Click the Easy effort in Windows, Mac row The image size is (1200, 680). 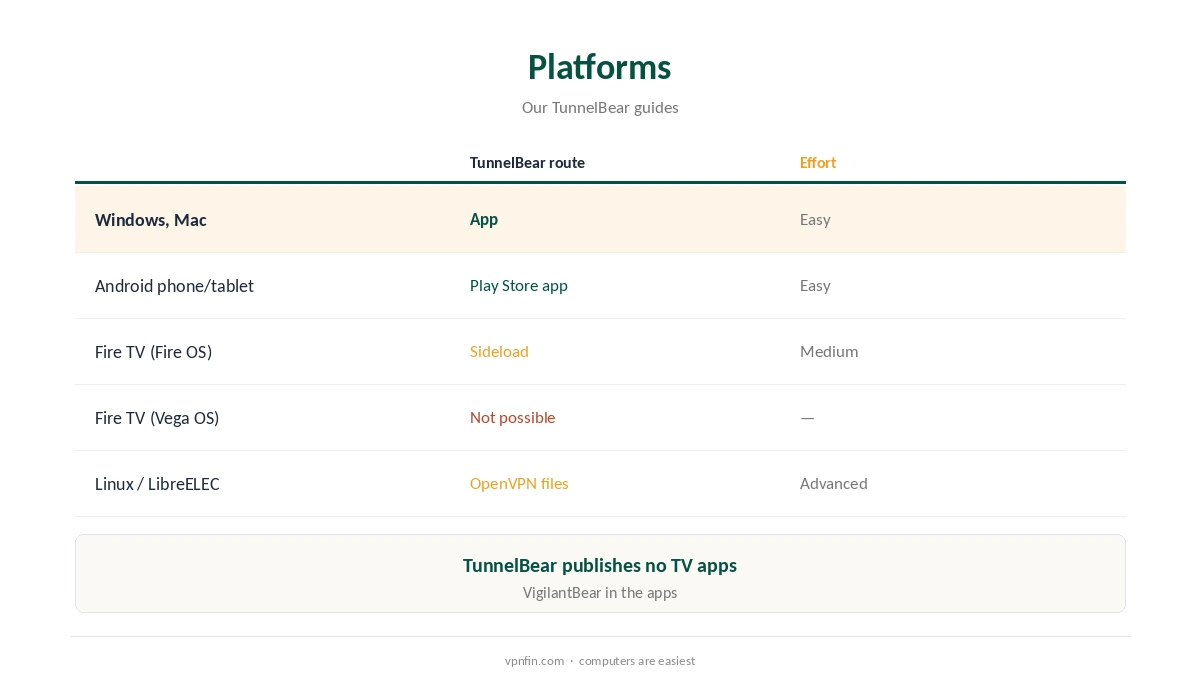[x=815, y=219]
